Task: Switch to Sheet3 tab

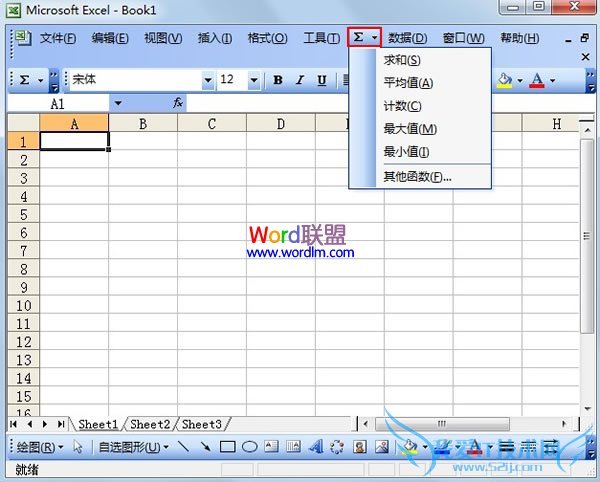Action: coord(202,424)
